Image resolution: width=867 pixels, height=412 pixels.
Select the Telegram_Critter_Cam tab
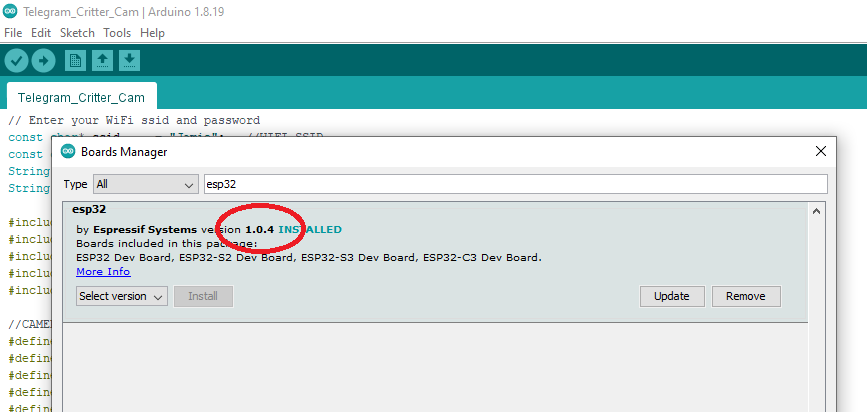tap(81, 96)
